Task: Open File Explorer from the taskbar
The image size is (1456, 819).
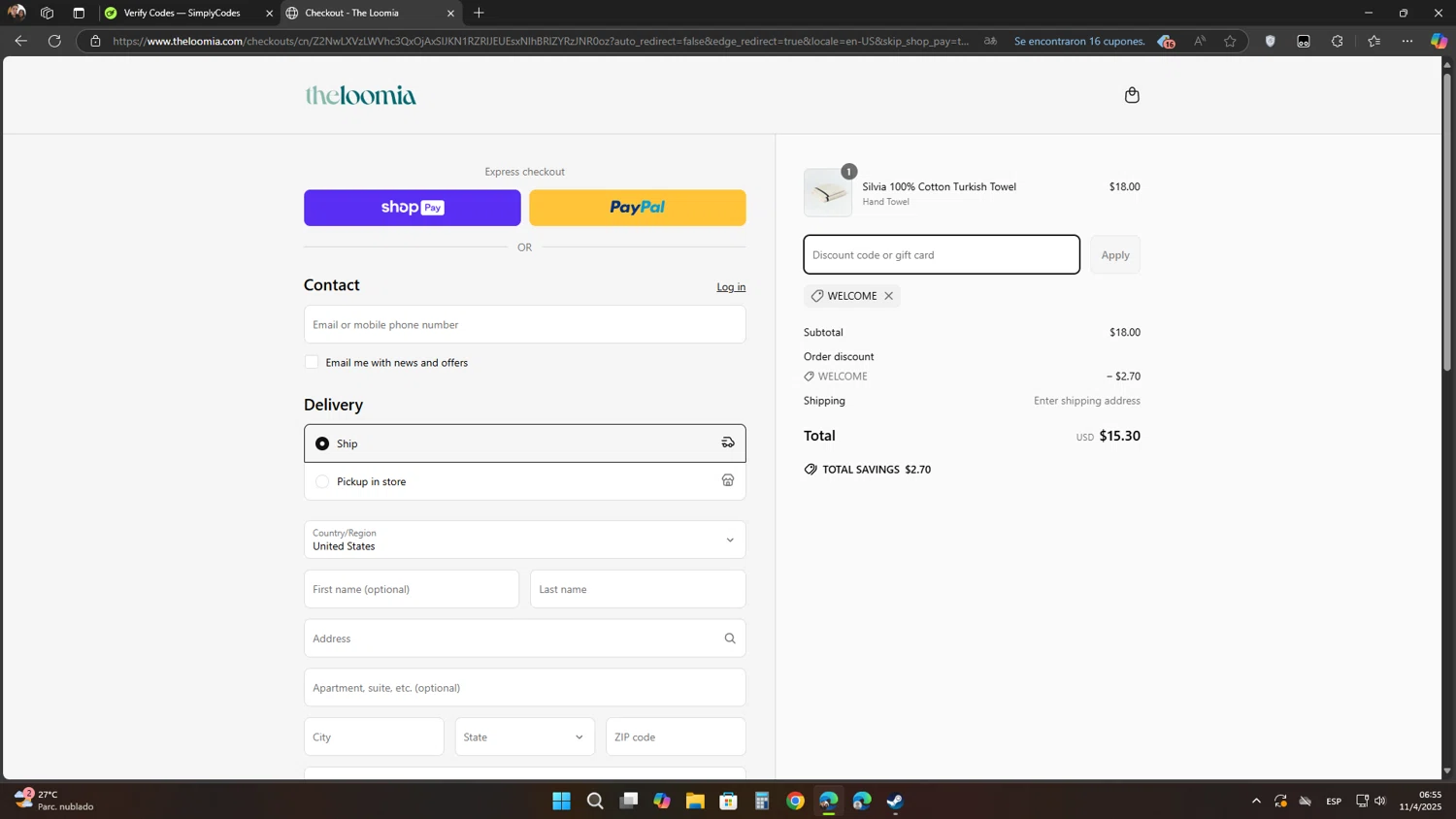Action: [695, 801]
